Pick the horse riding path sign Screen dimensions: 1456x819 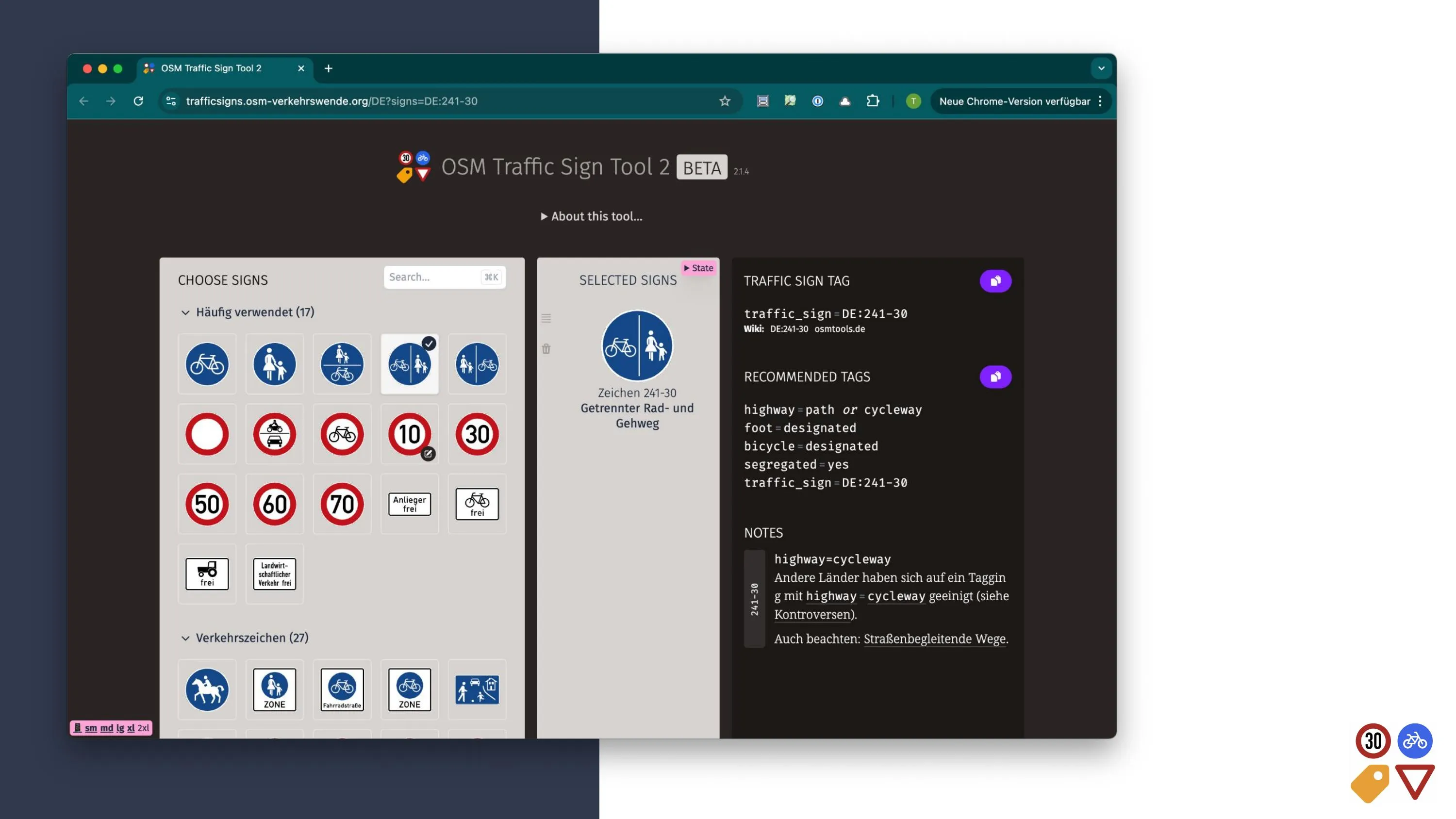click(207, 689)
